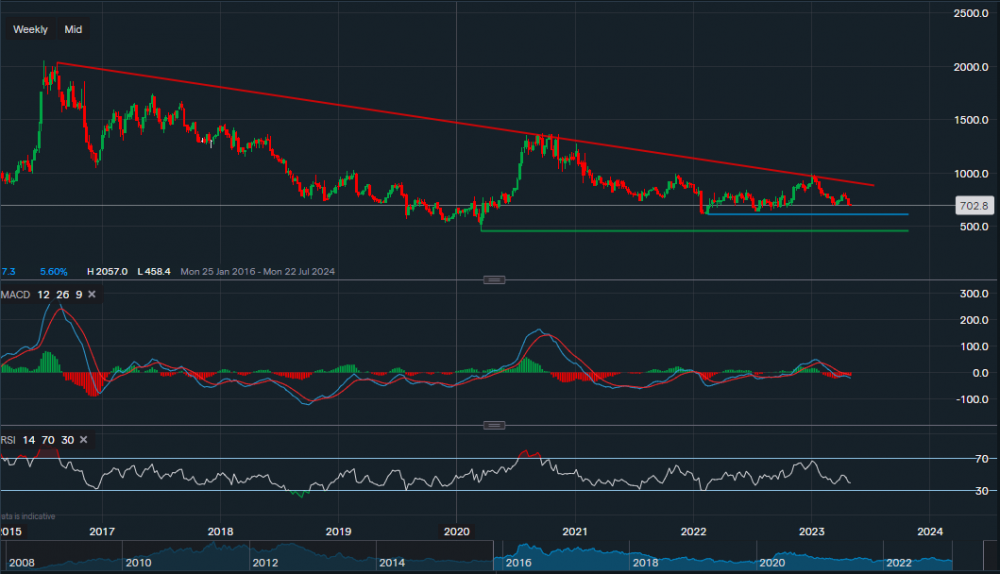Click the 2020 label on the time axis
The width and height of the screenshot is (1000, 574).
457,530
